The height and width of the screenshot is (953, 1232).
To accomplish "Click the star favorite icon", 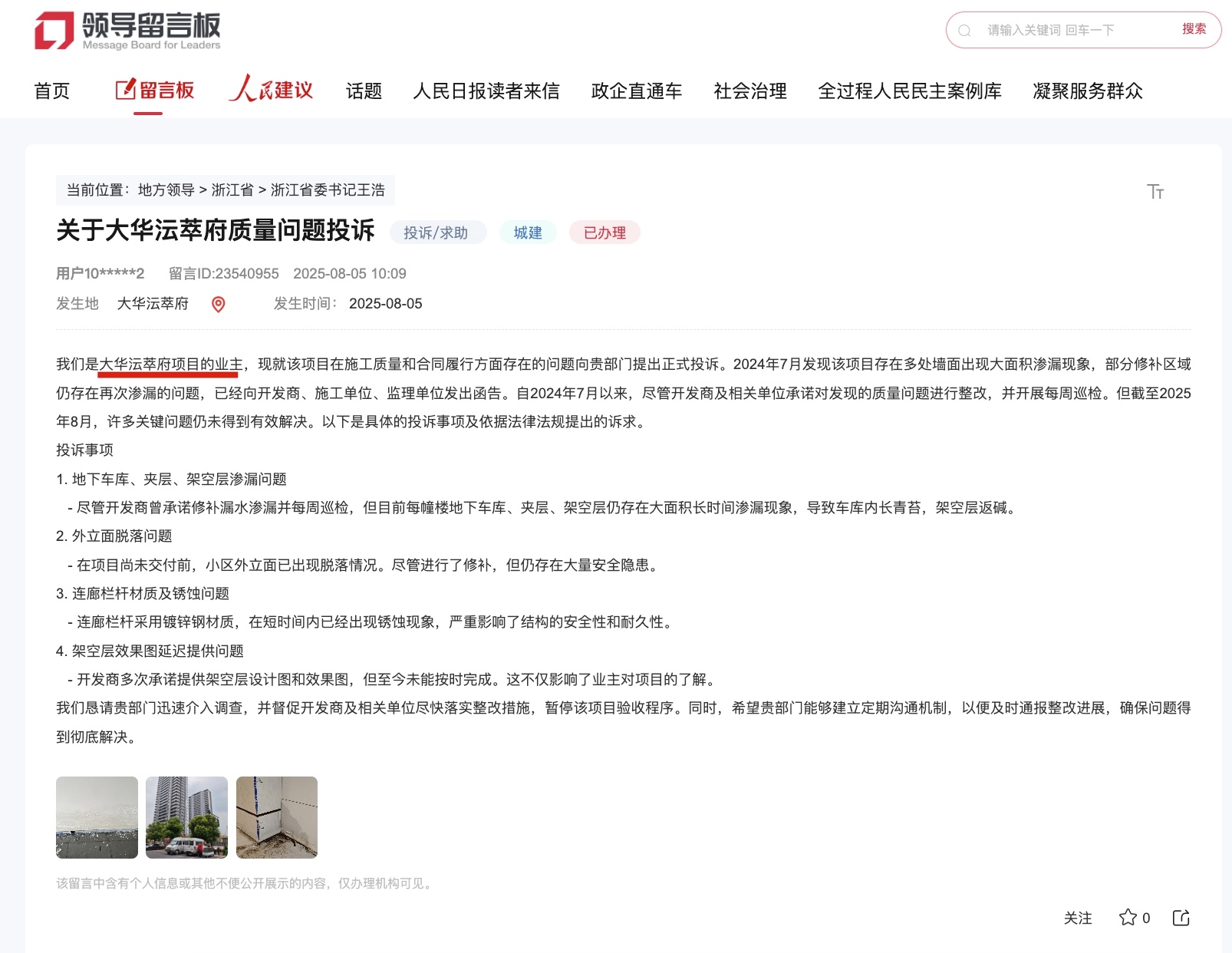I will point(1128,918).
